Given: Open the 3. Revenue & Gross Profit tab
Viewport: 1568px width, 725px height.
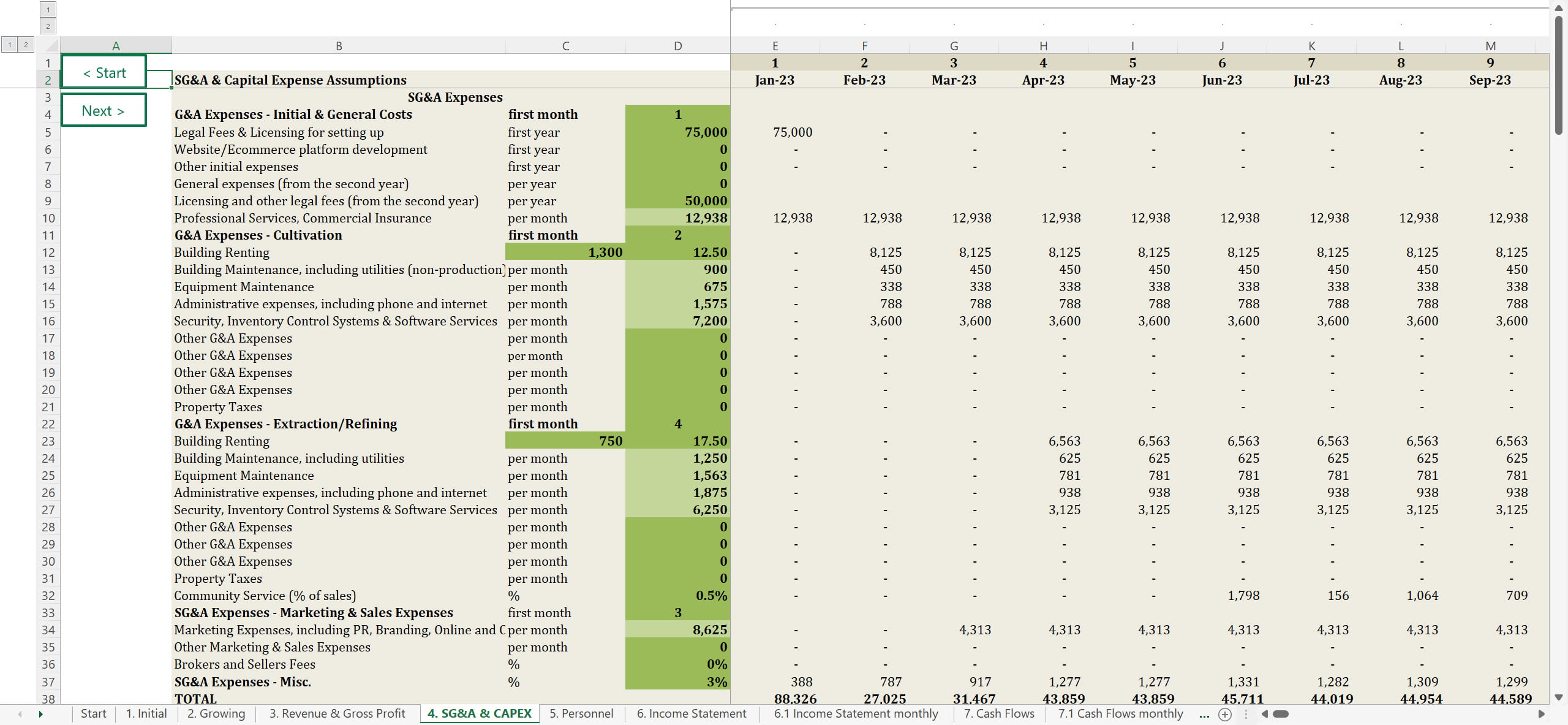Looking at the screenshot, I should click(x=337, y=713).
